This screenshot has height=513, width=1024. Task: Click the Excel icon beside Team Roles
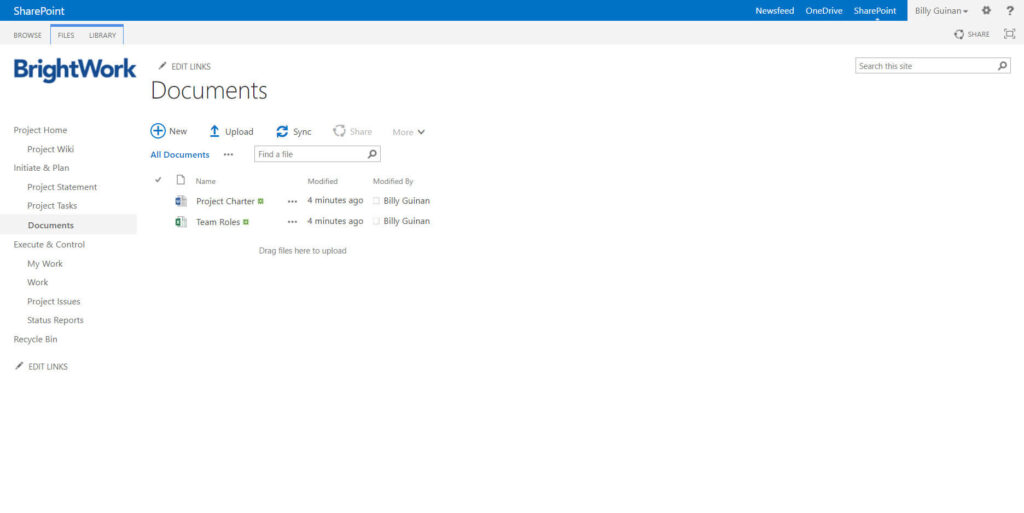click(181, 222)
